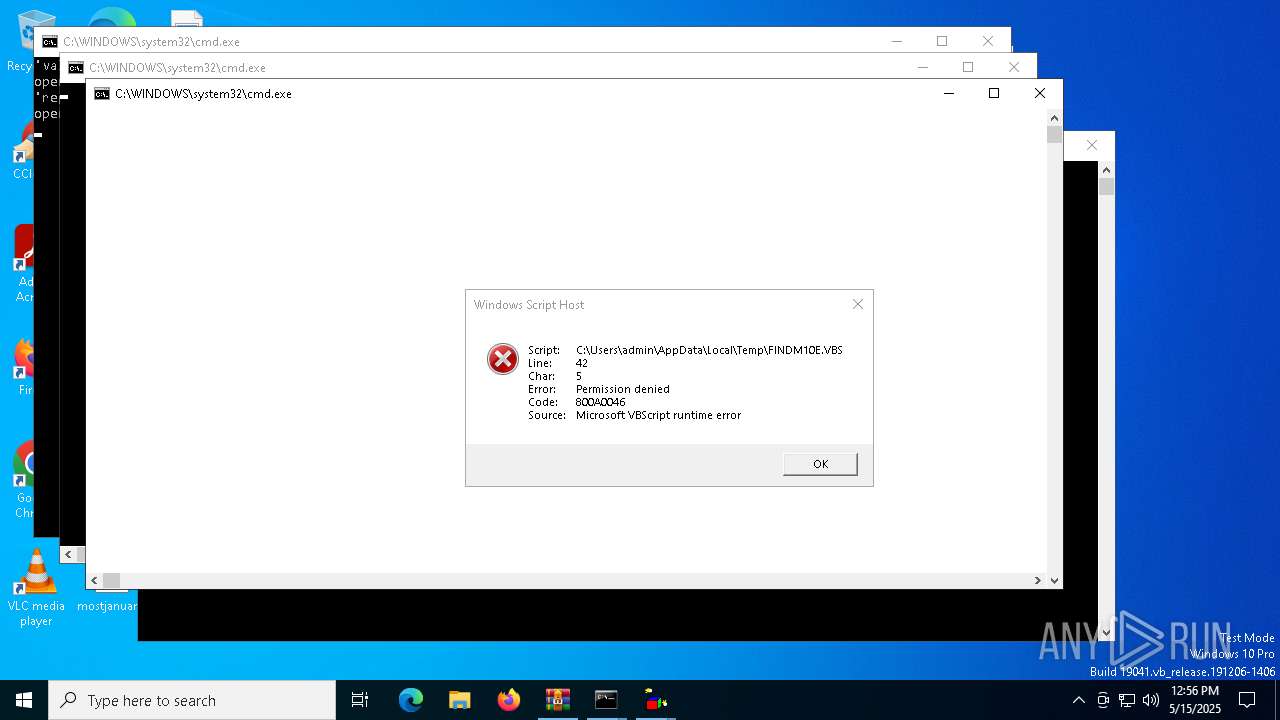Launch Firefox from taskbar

tap(509, 700)
